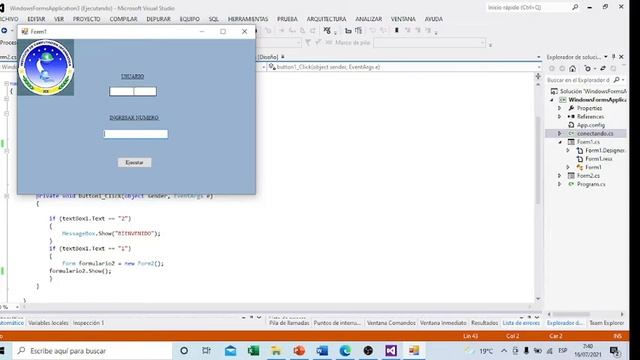Open Excel from the taskbar

click(253, 351)
